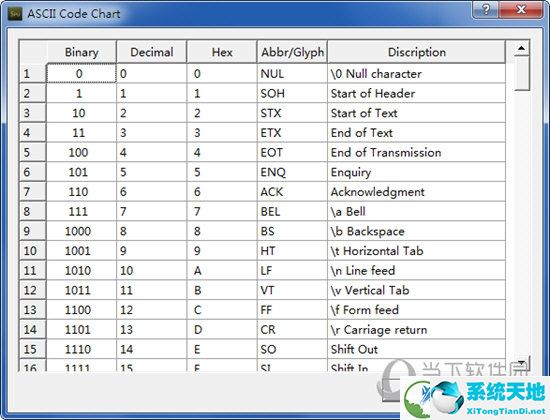Select the Horizontal Tab description cell
This screenshot has height=420, width=550.
point(417,251)
